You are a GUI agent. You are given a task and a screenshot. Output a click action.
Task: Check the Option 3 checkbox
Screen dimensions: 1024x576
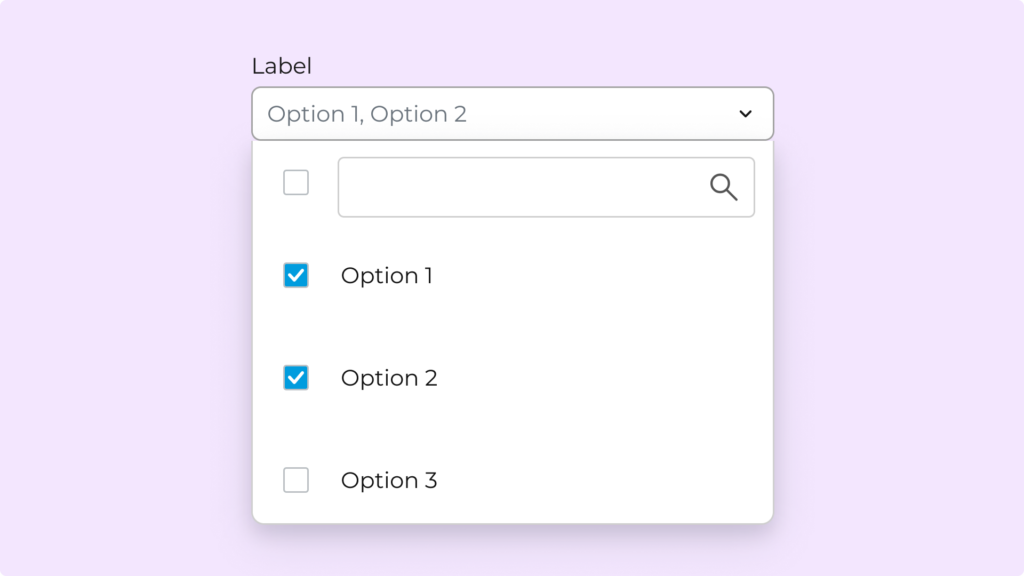[x=296, y=480]
